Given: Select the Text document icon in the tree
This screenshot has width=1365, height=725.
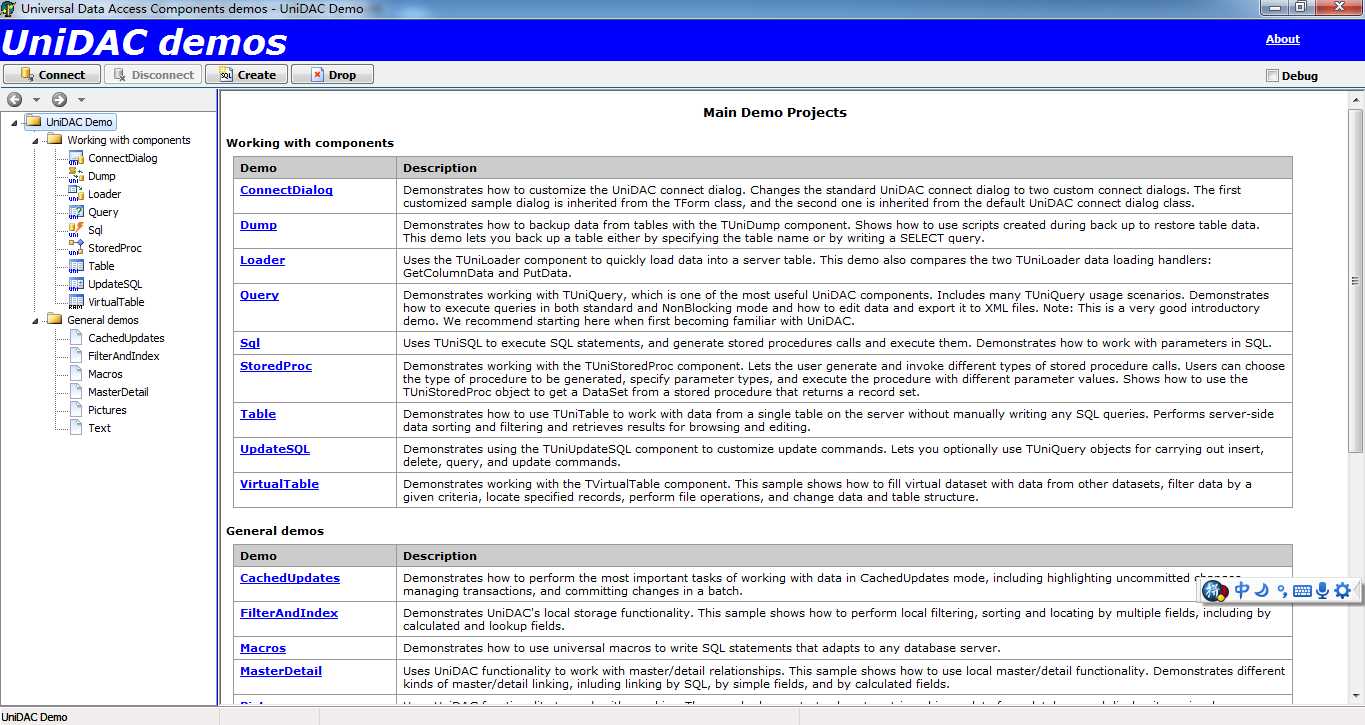Looking at the screenshot, I should (76, 428).
